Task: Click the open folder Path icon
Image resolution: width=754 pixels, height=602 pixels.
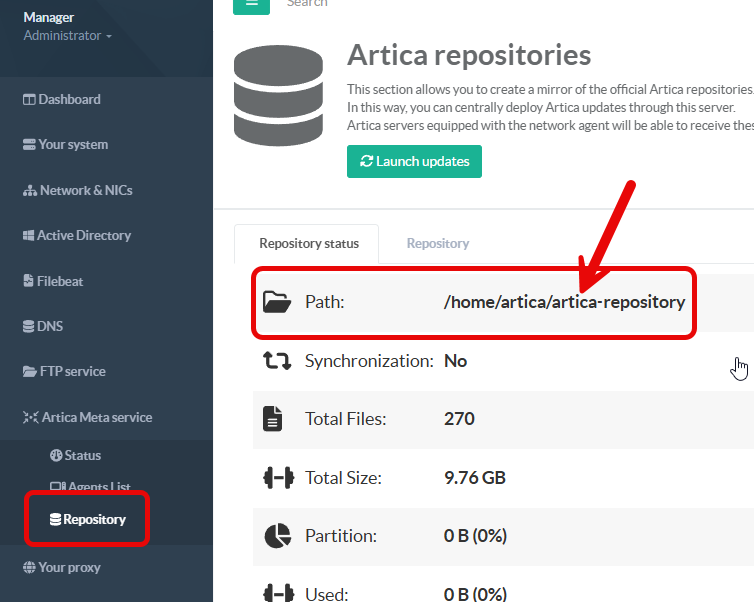Action: pyautogui.click(x=275, y=301)
